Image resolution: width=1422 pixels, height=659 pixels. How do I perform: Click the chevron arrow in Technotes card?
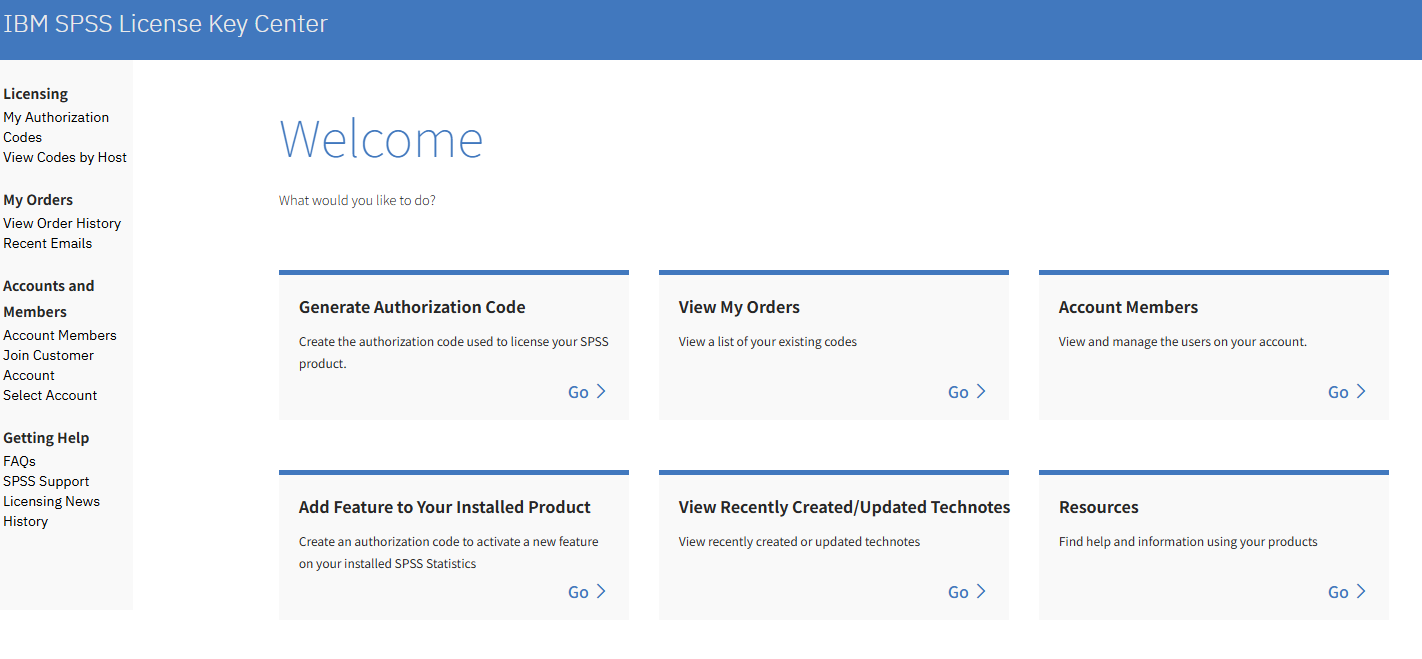pos(981,591)
